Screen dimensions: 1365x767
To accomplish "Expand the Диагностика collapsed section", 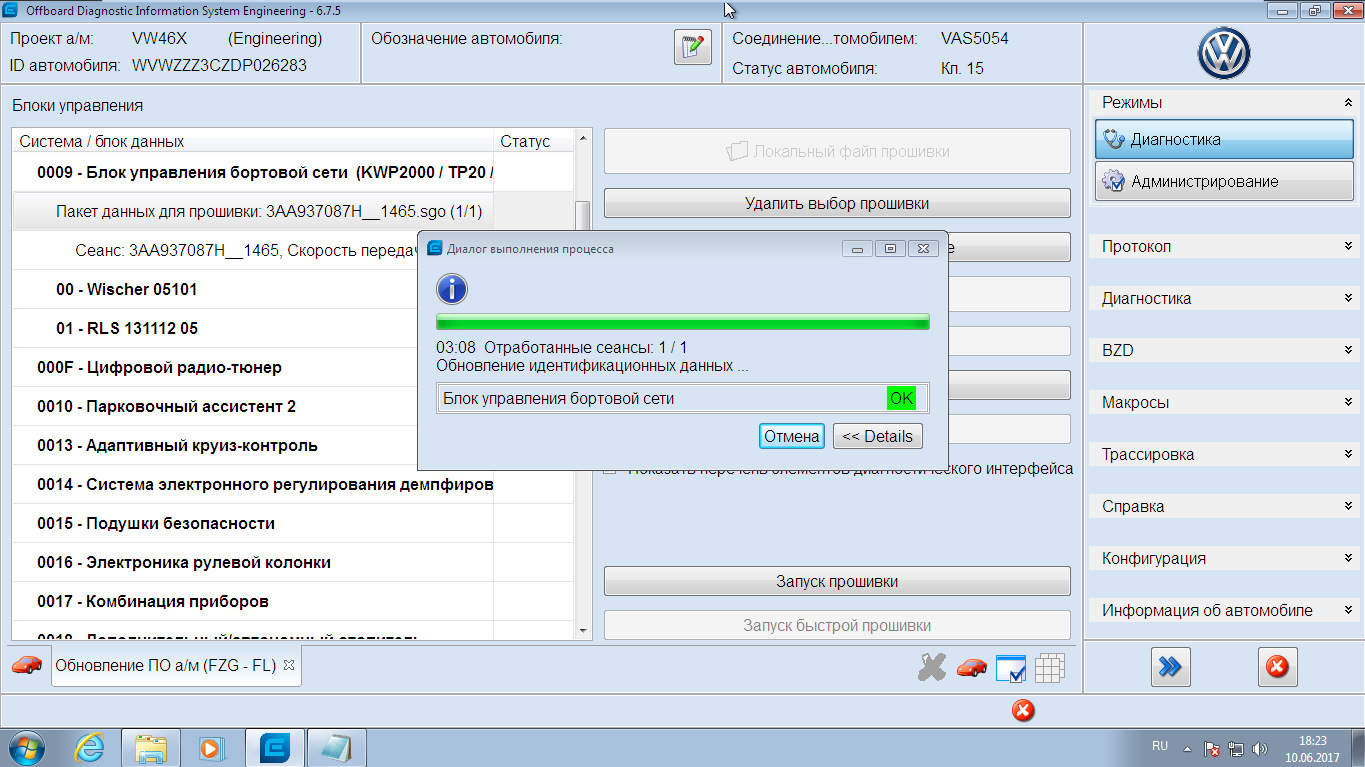I will 1348,298.
